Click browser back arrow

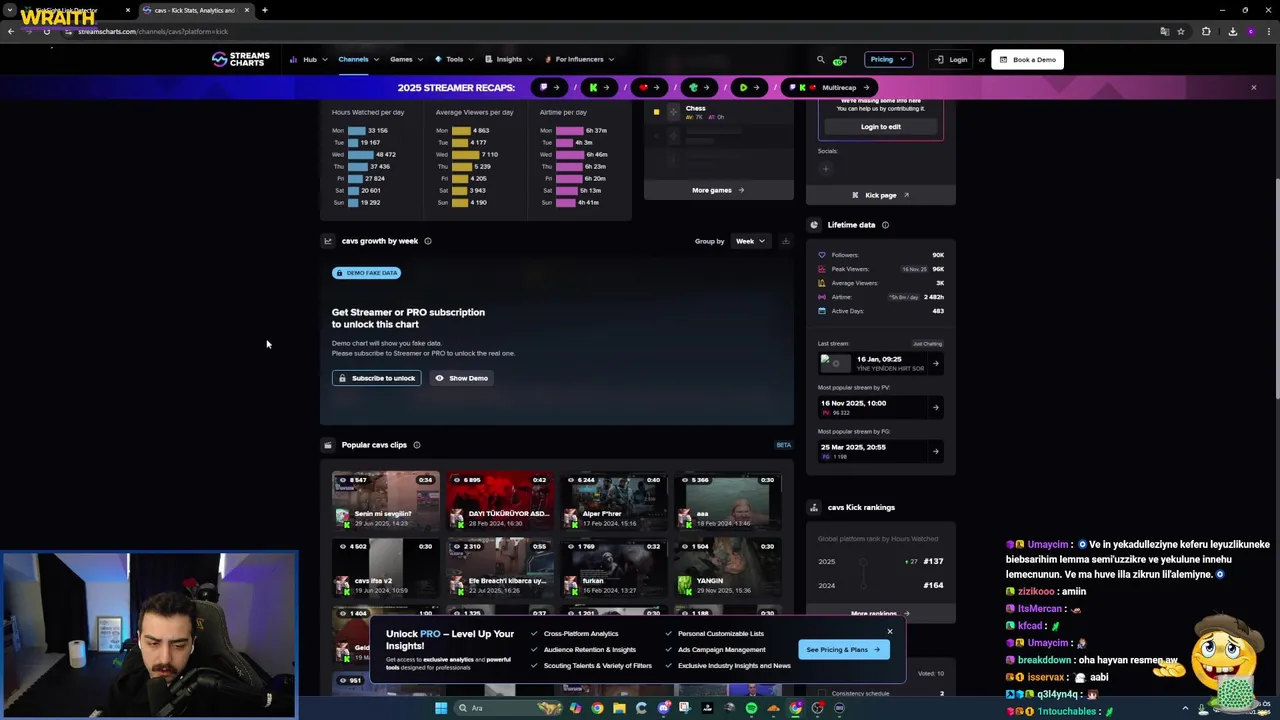pyautogui.click(x=11, y=31)
